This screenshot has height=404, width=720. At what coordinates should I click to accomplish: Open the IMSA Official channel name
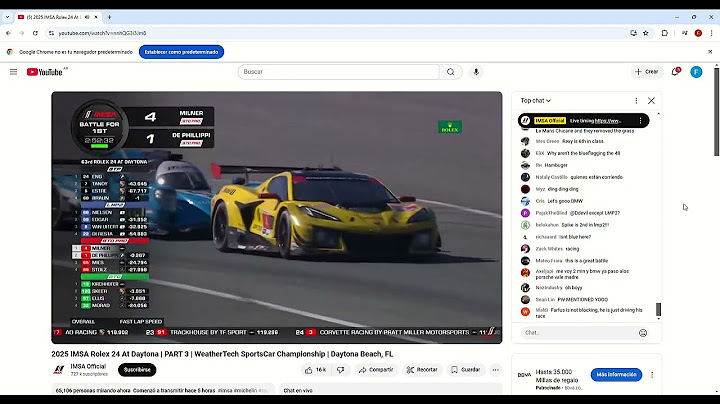point(88,366)
